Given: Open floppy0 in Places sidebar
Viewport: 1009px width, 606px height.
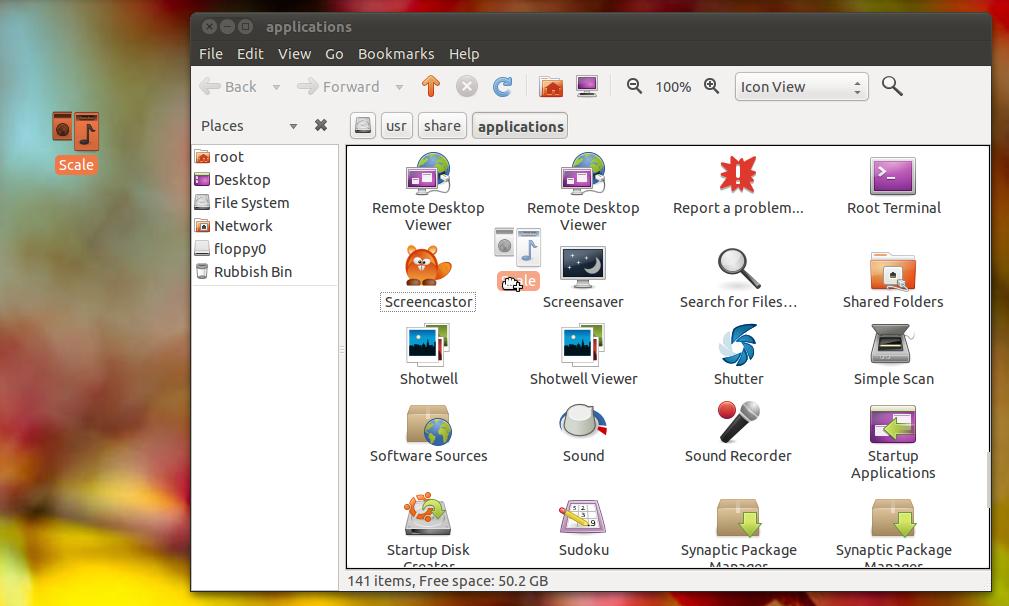Looking at the screenshot, I should (265, 249).
